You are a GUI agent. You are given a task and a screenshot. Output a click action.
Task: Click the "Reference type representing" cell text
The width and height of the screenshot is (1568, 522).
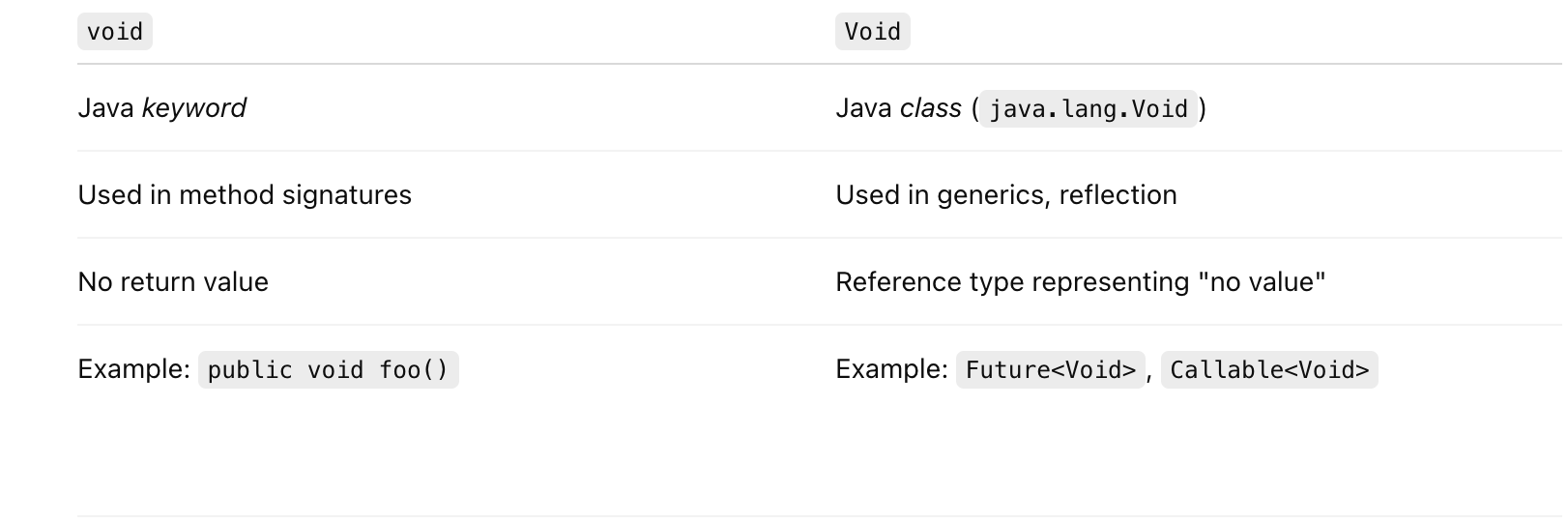pos(1012,282)
